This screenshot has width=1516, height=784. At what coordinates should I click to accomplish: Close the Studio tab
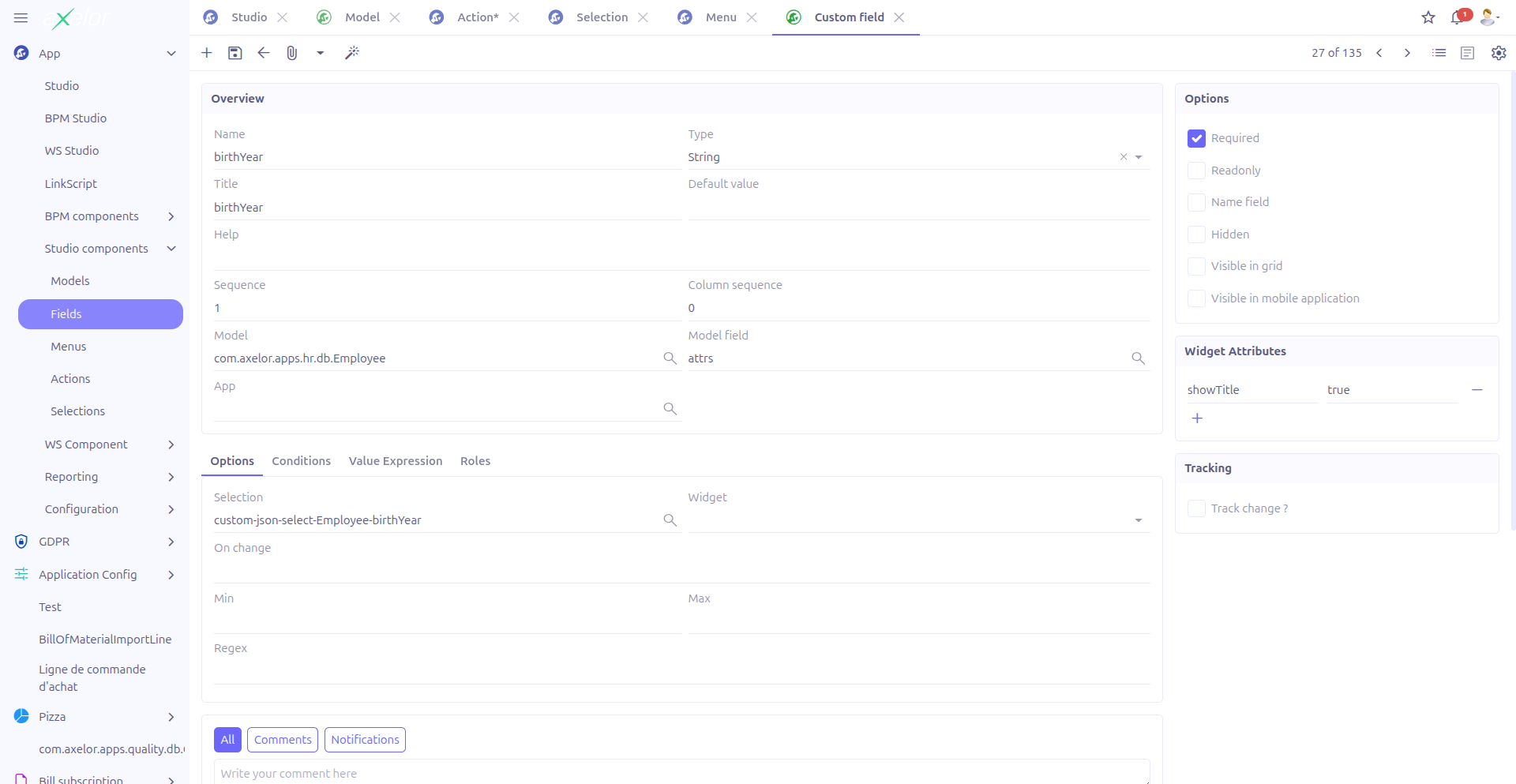(283, 17)
